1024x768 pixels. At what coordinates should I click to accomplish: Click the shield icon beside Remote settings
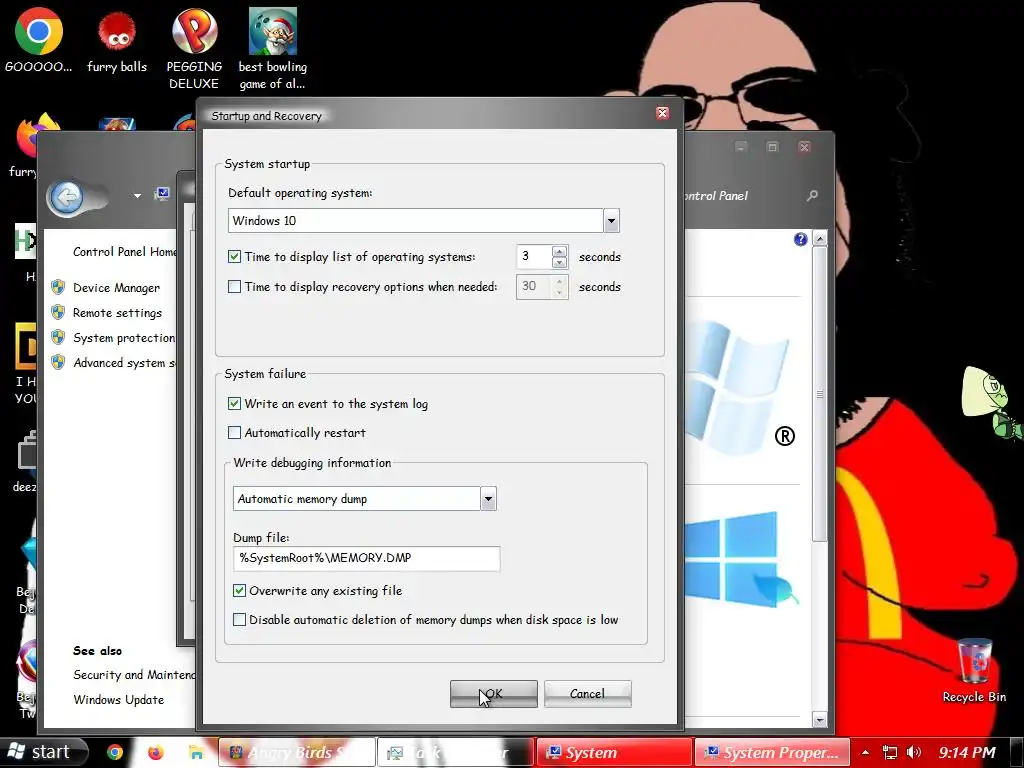58,312
